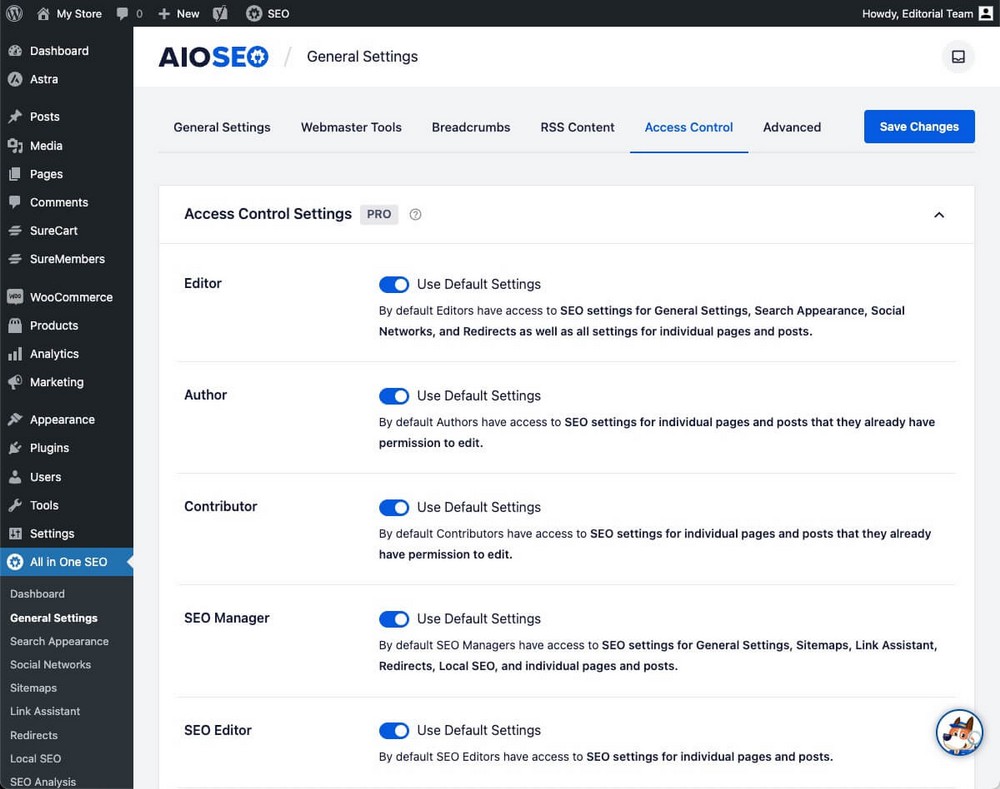Click the Marketing megaphone icon
The width and height of the screenshot is (1000, 789).
point(15,382)
